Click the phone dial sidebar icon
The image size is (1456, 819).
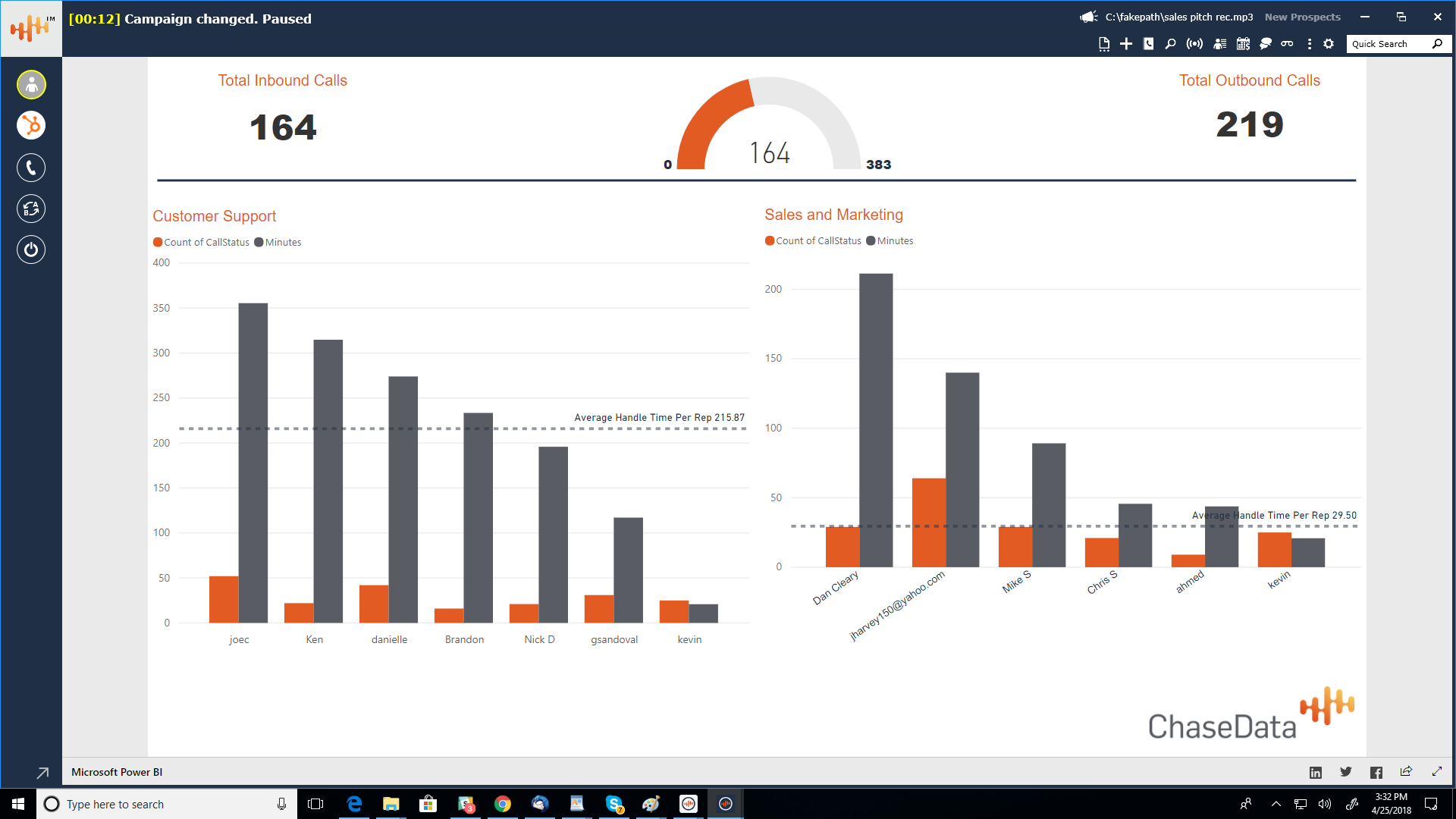pyautogui.click(x=31, y=168)
